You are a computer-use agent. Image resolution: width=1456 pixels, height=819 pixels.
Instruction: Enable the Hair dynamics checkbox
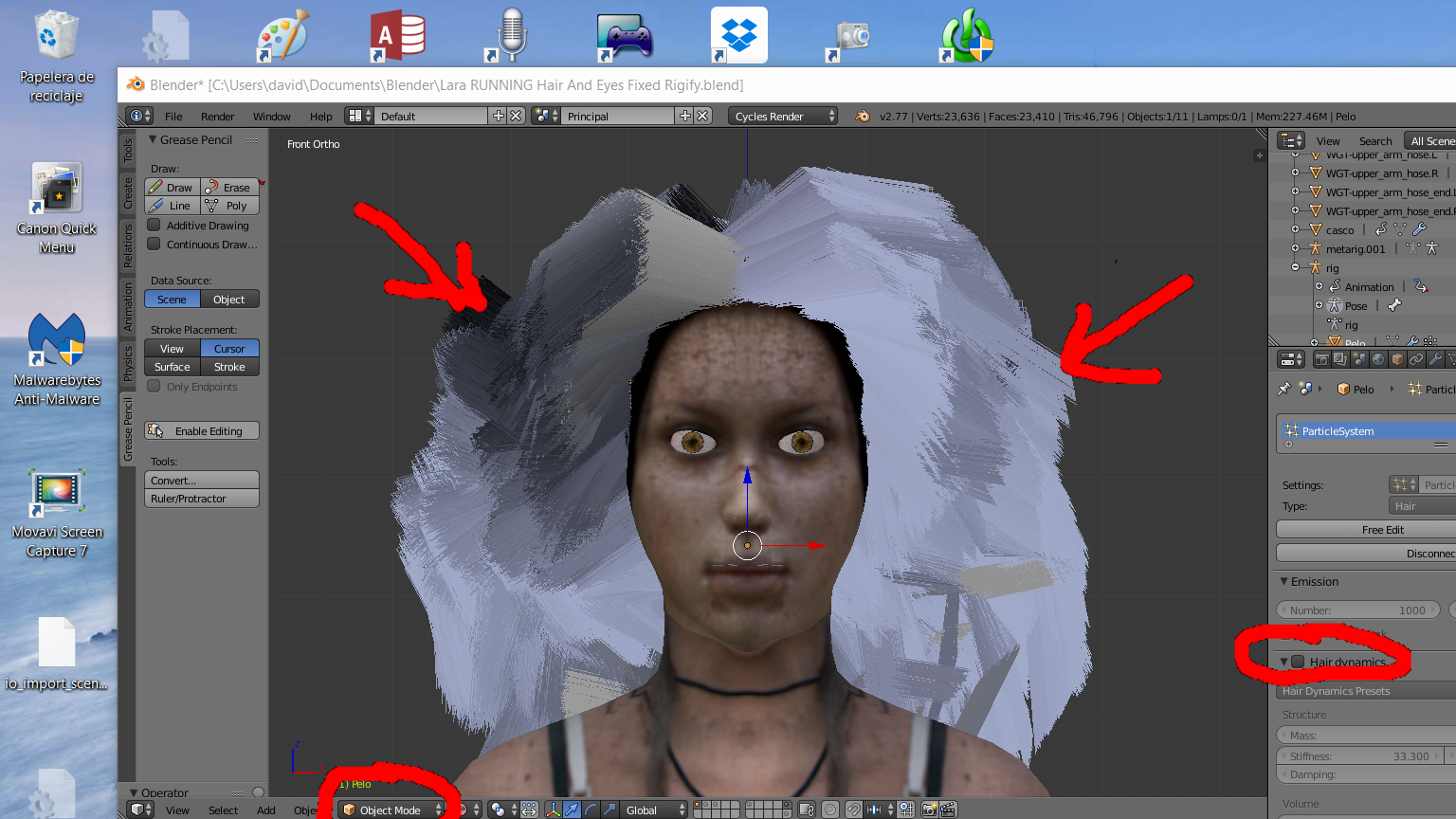pos(1298,662)
